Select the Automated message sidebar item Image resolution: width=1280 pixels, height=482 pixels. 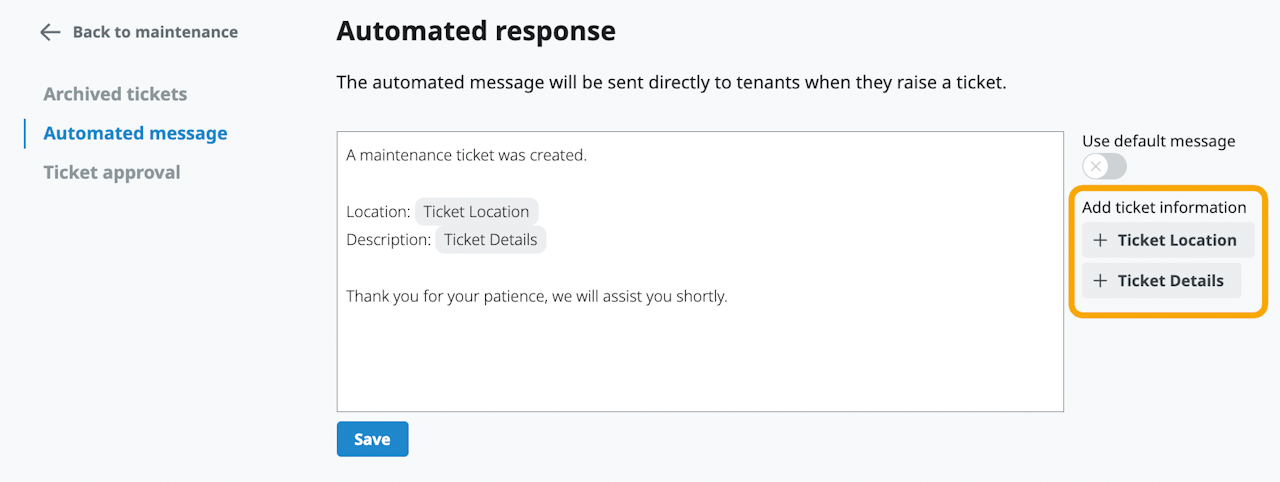pyautogui.click(x=135, y=133)
